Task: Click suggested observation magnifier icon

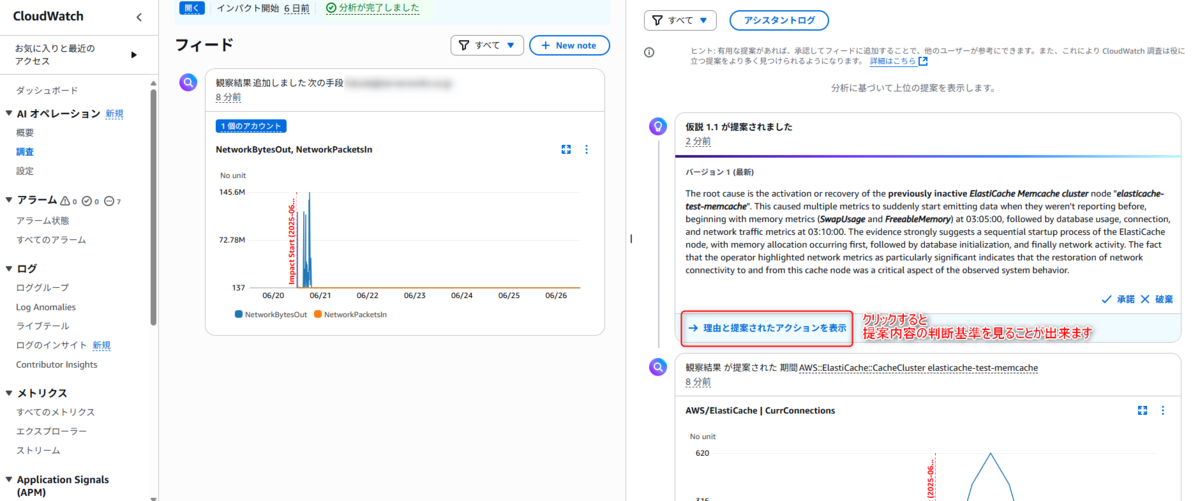Action: pos(658,367)
